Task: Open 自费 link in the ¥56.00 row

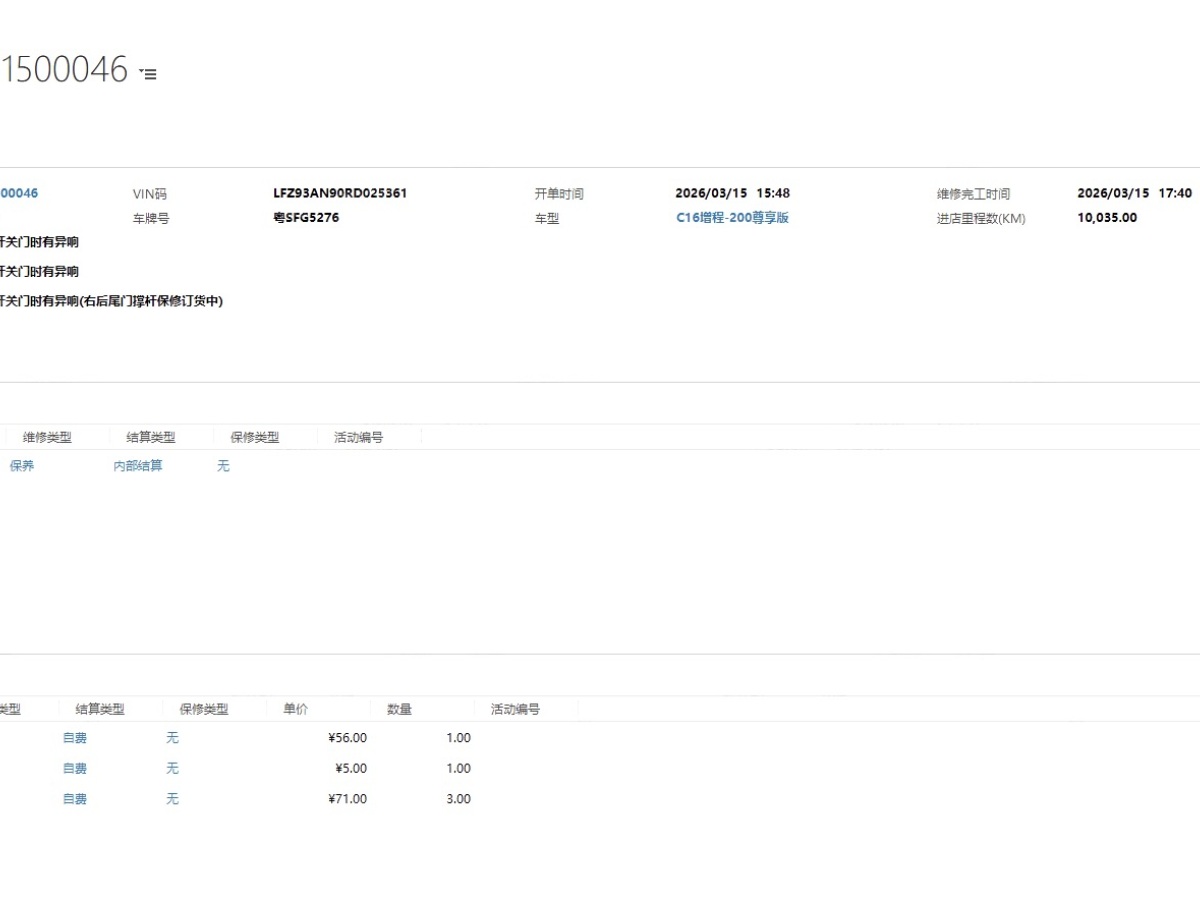Action: click(75, 738)
